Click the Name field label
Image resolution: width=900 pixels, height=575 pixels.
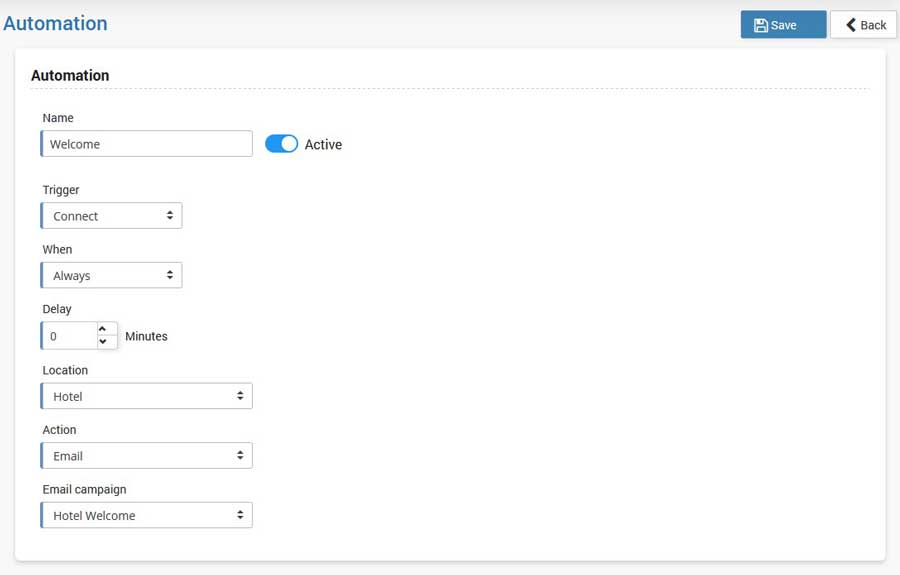(x=58, y=118)
